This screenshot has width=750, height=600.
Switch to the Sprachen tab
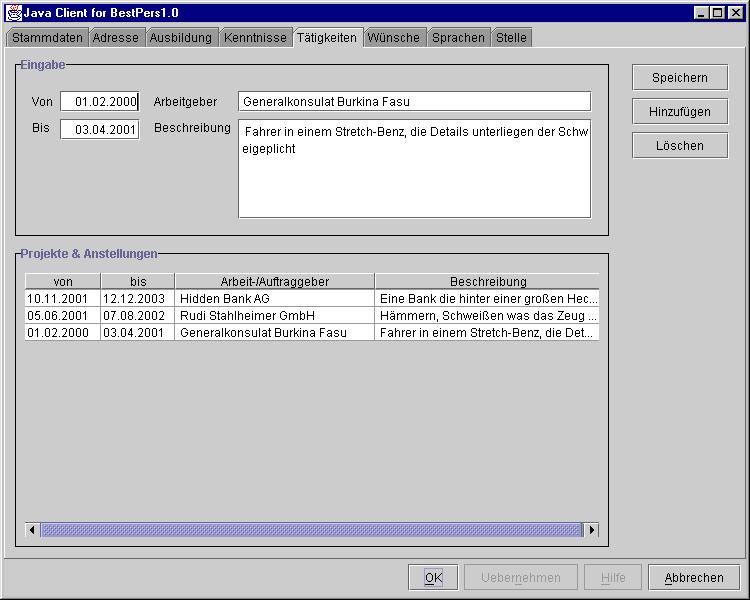click(458, 37)
